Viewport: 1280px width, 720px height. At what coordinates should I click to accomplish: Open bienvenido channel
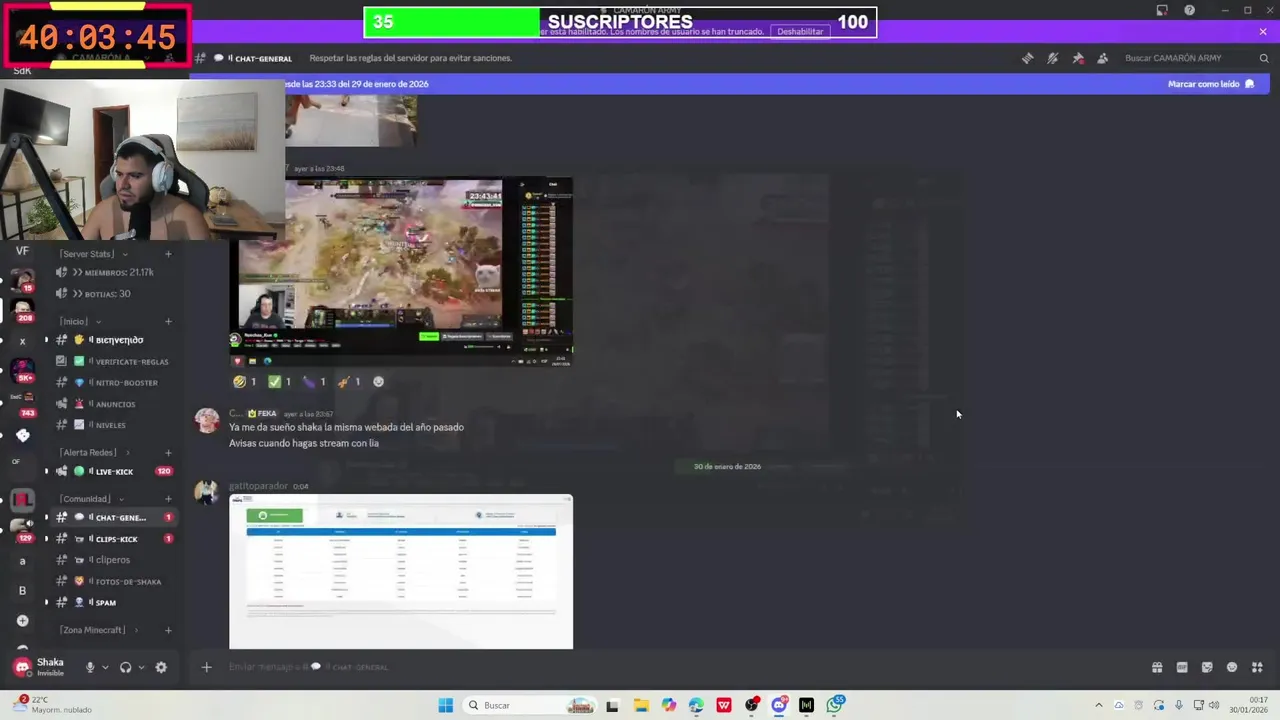115,340
